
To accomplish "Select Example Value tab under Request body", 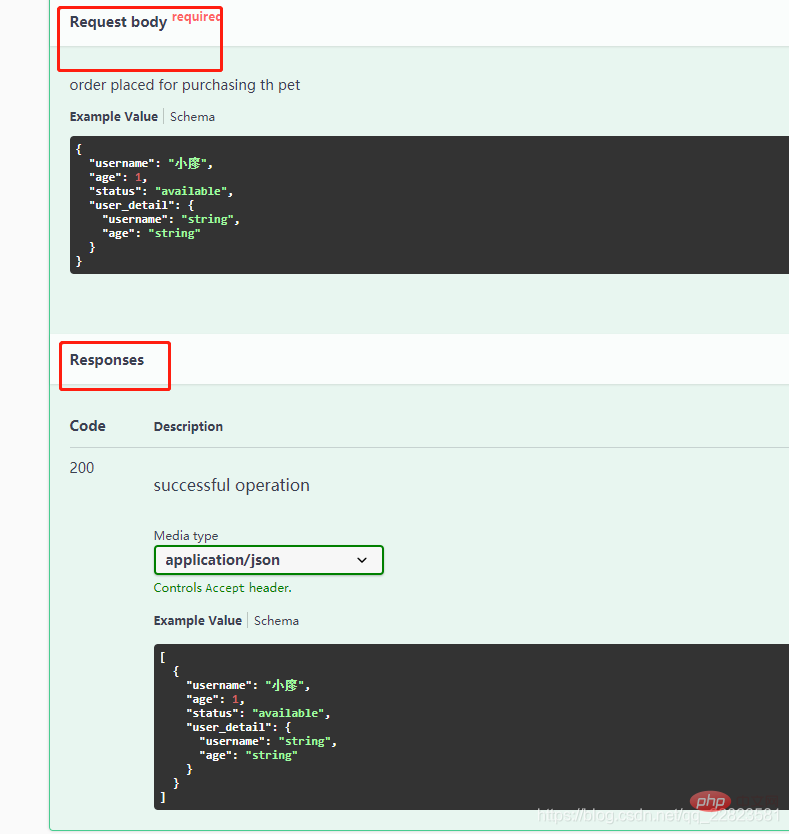I will click(114, 116).
